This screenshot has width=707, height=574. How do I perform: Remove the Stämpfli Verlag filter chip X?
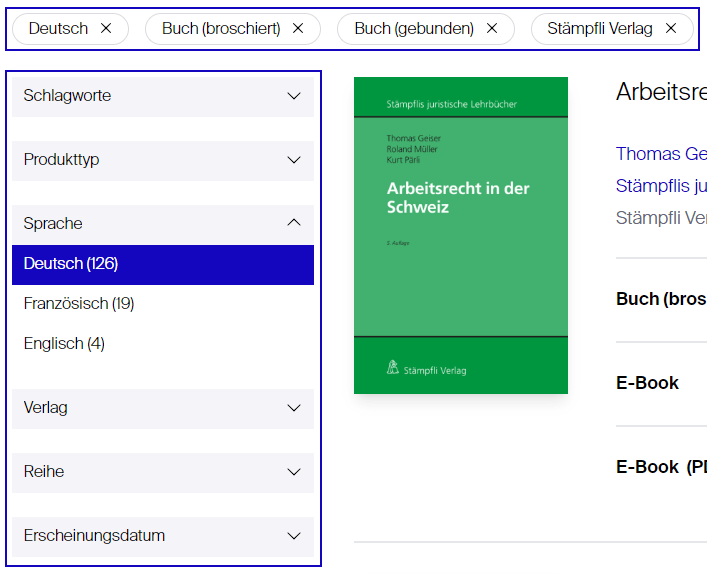coord(671,28)
